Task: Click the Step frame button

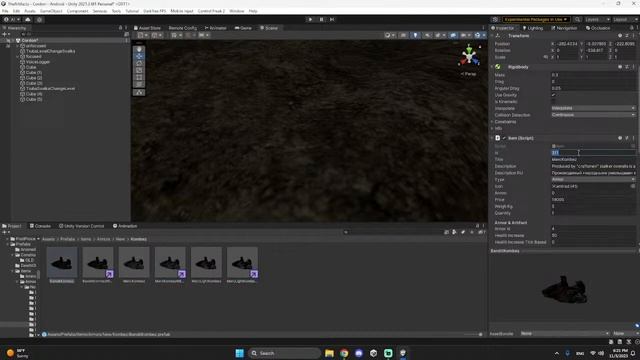Action: click(x=332, y=19)
